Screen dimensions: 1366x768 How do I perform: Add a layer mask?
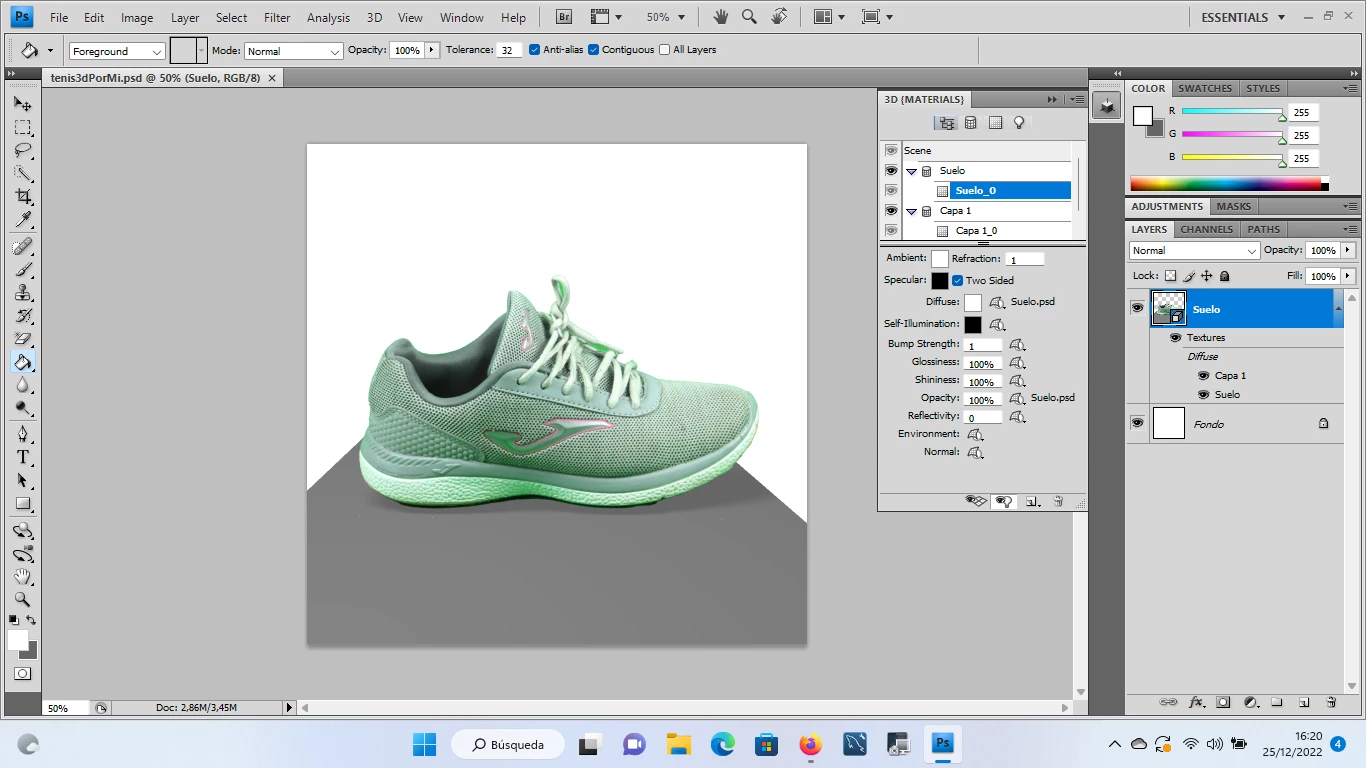1222,703
